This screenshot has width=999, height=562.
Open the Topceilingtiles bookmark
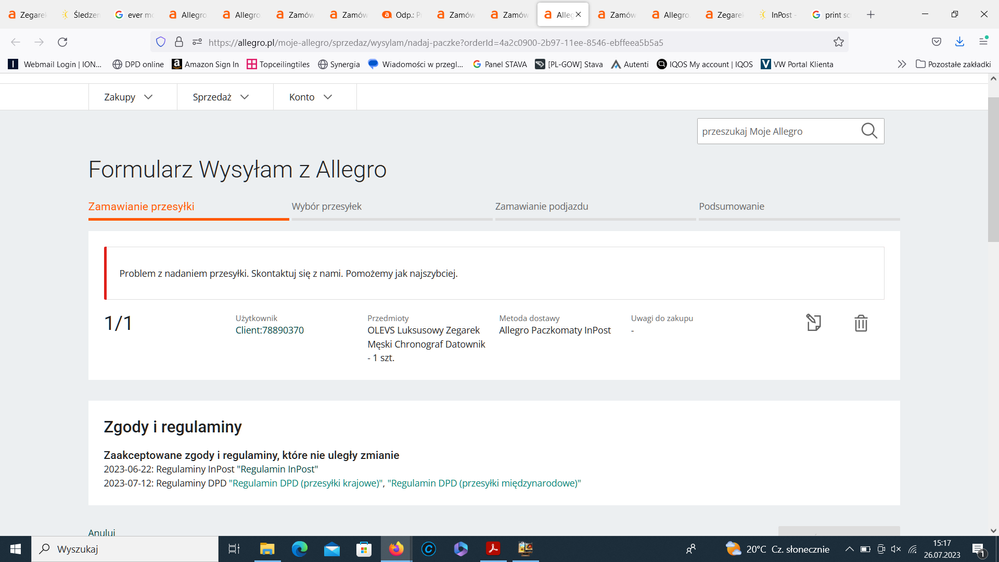coord(278,64)
